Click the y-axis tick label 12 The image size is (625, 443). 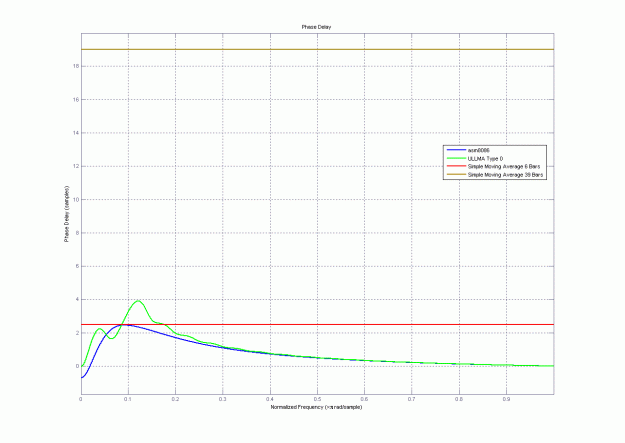(x=76, y=166)
